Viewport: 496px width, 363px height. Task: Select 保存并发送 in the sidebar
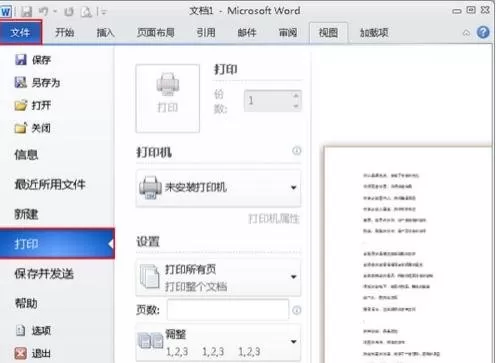pos(44,274)
